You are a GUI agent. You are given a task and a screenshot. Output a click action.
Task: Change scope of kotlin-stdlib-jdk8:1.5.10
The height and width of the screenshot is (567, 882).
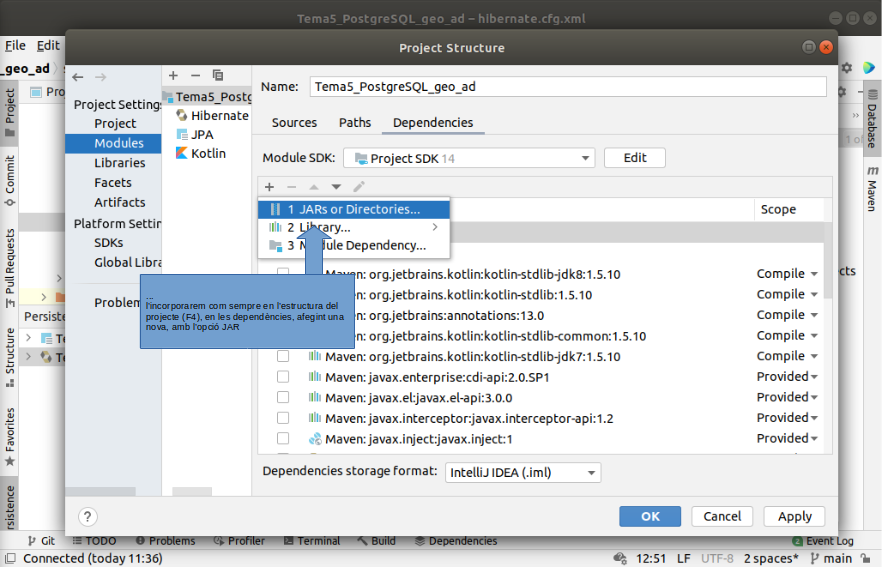tap(787, 274)
